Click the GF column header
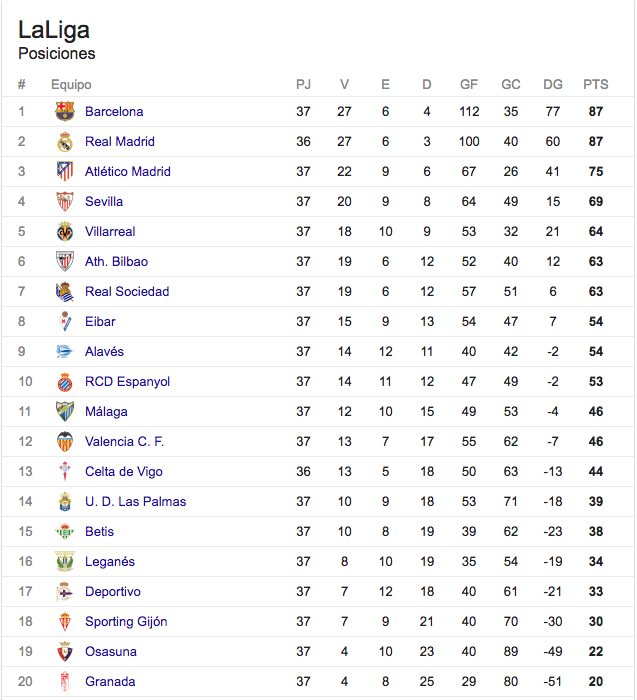 tap(469, 84)
